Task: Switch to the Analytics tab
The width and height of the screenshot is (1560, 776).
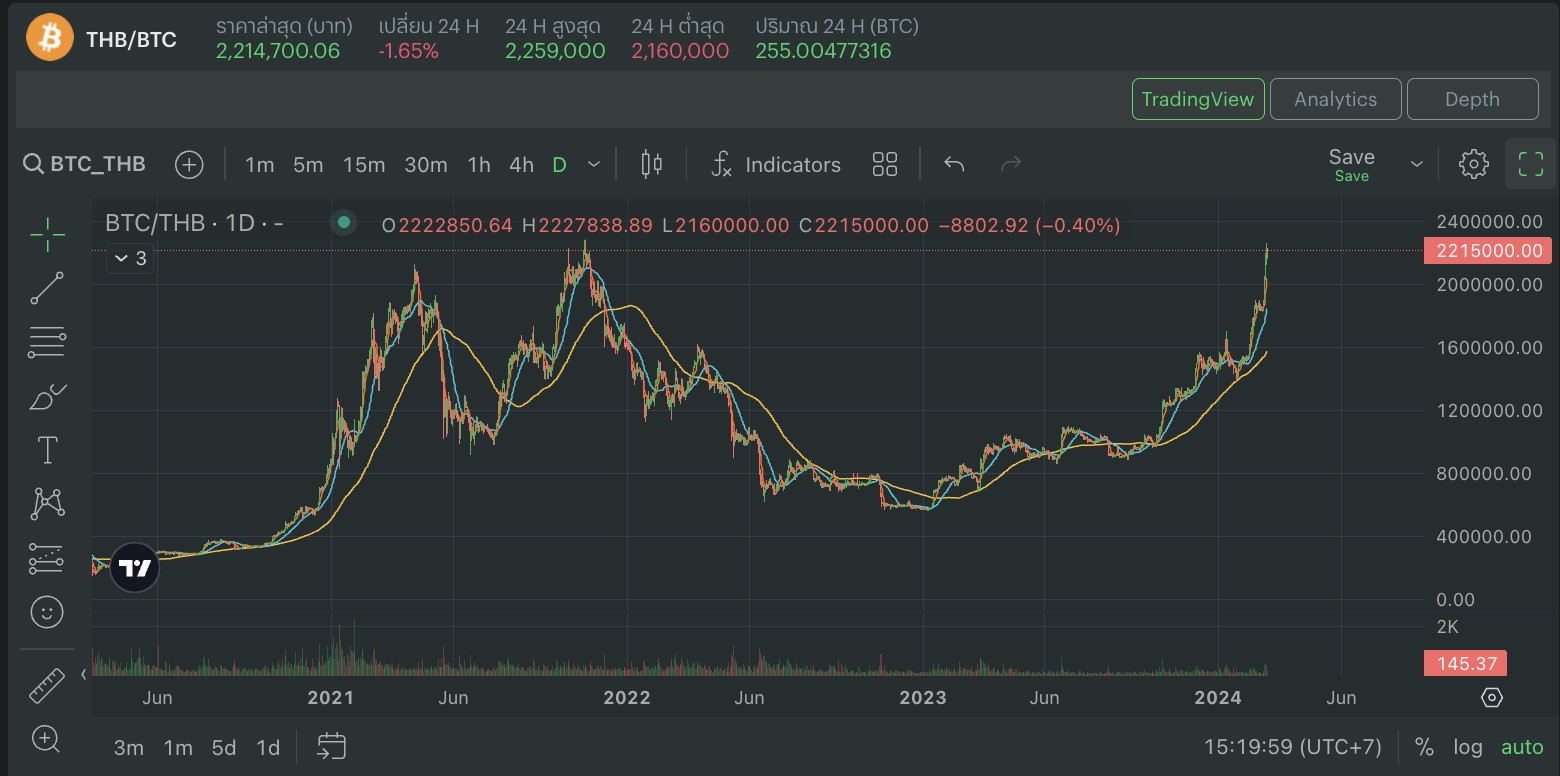Action: click(1335, 99)
